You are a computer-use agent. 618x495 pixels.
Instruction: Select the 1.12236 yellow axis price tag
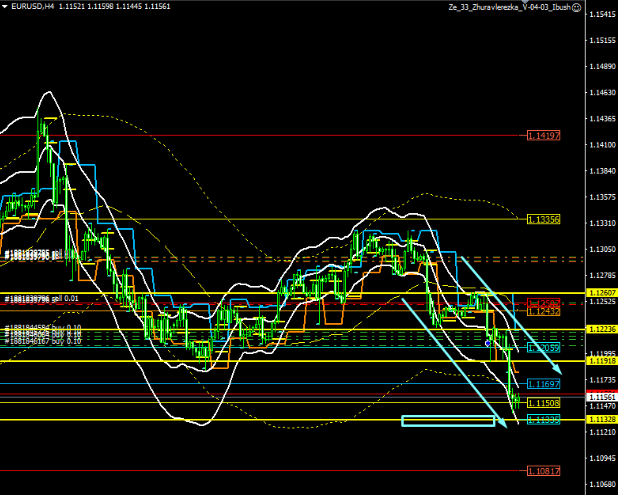[600, 329]
